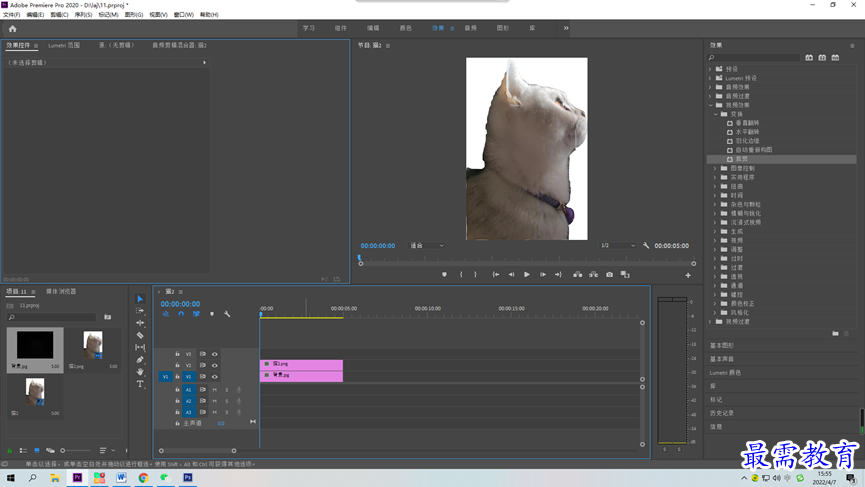Open the zoom level fit dropdown
The height and width of the screenshot is (487, 865).
pos(426,245)
